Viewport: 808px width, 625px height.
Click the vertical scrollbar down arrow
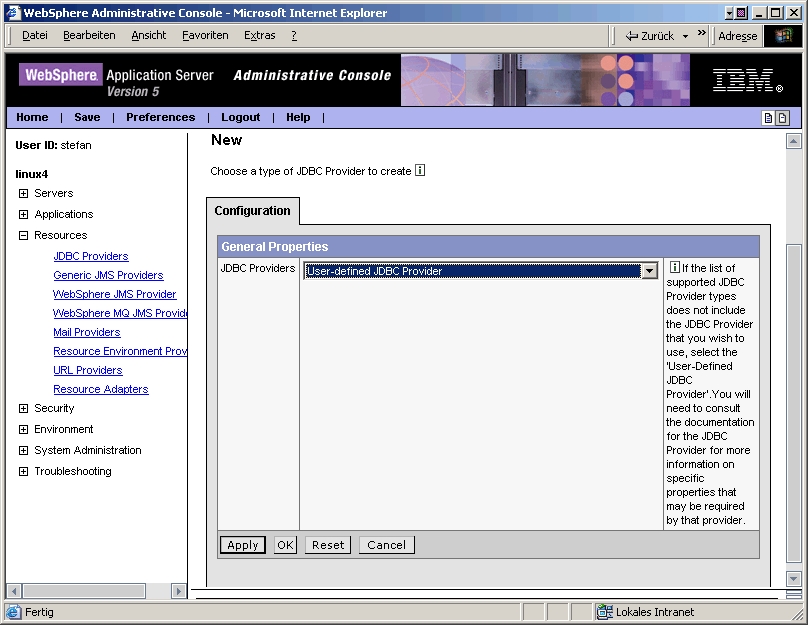(x=794, y=579)
